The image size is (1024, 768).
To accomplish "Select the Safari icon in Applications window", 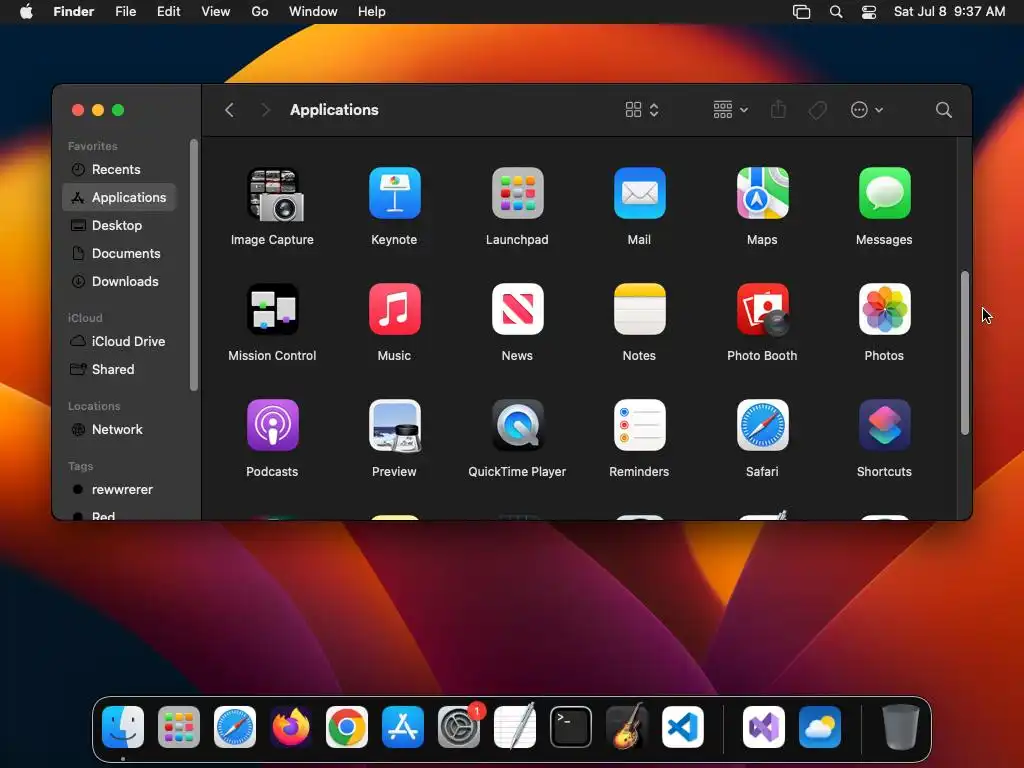I will point(762,425).
